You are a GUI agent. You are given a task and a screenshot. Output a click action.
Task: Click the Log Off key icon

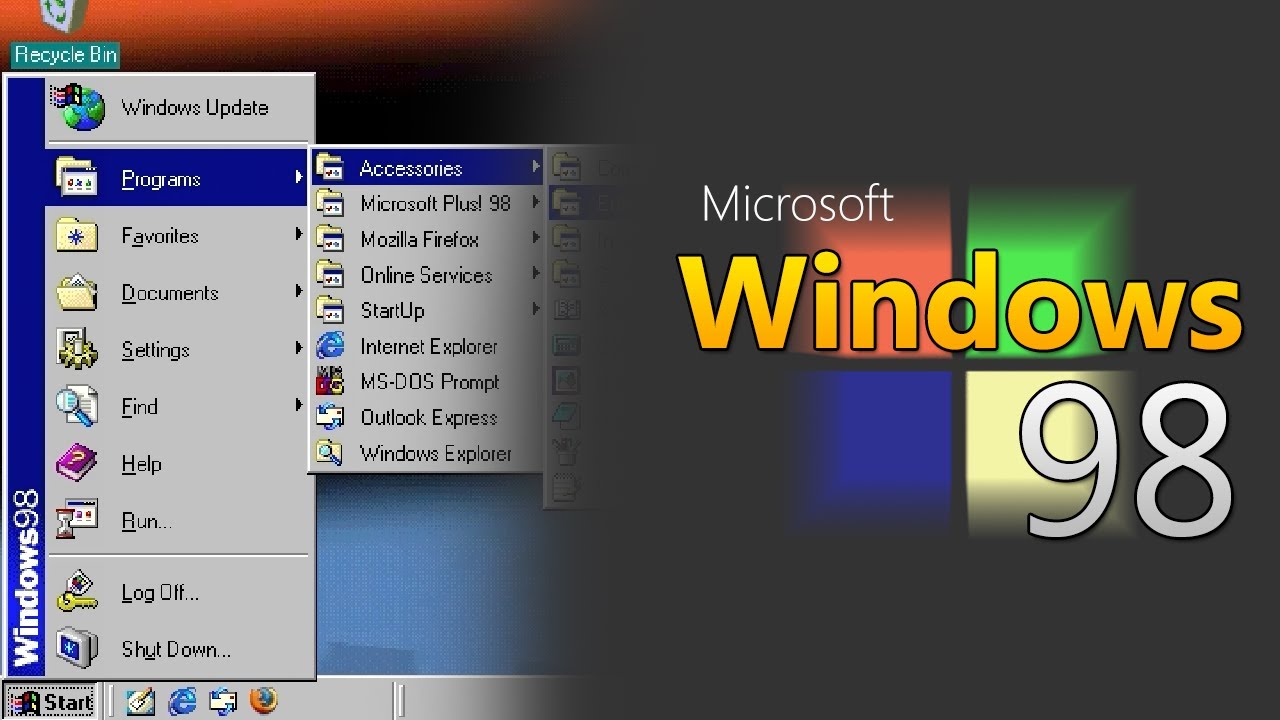point(77,592)
